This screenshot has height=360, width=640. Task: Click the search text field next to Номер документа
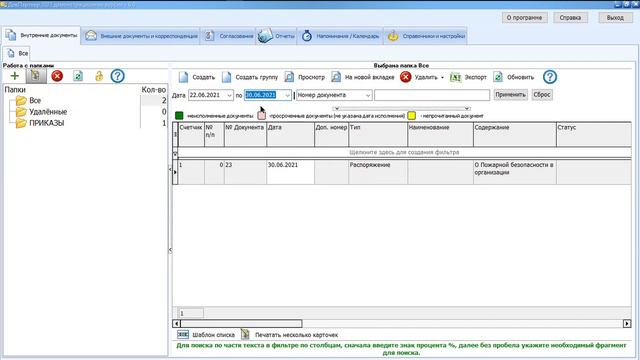(432, 95)
